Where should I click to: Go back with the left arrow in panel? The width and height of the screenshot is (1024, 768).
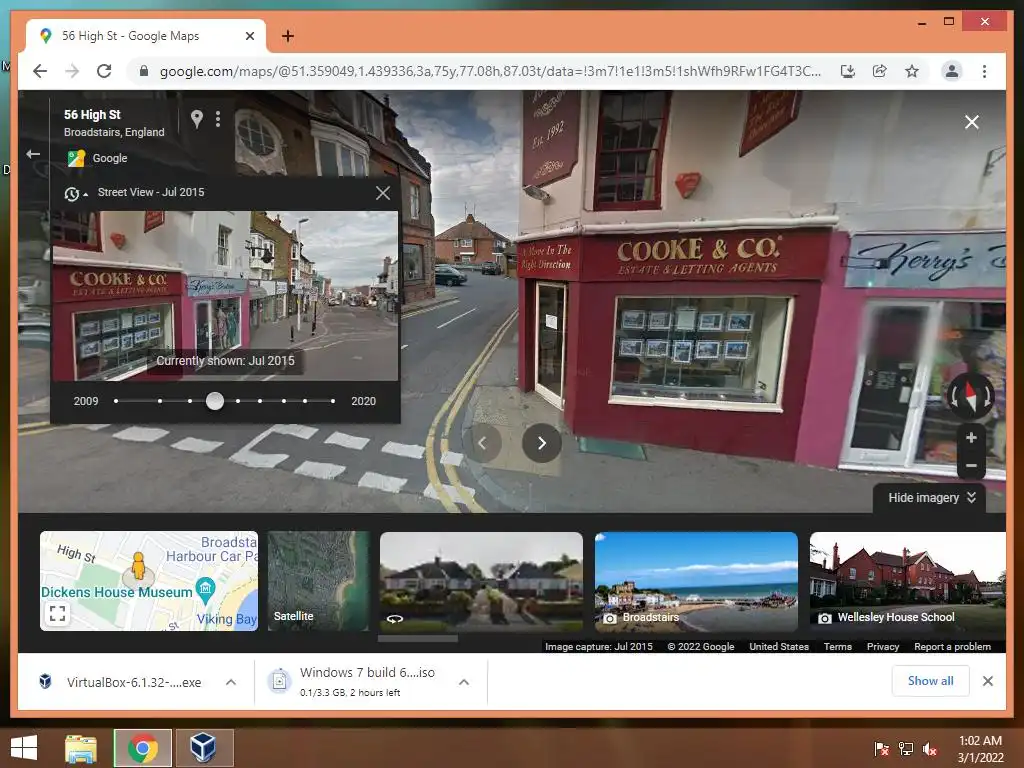click(x=33, y=154)
